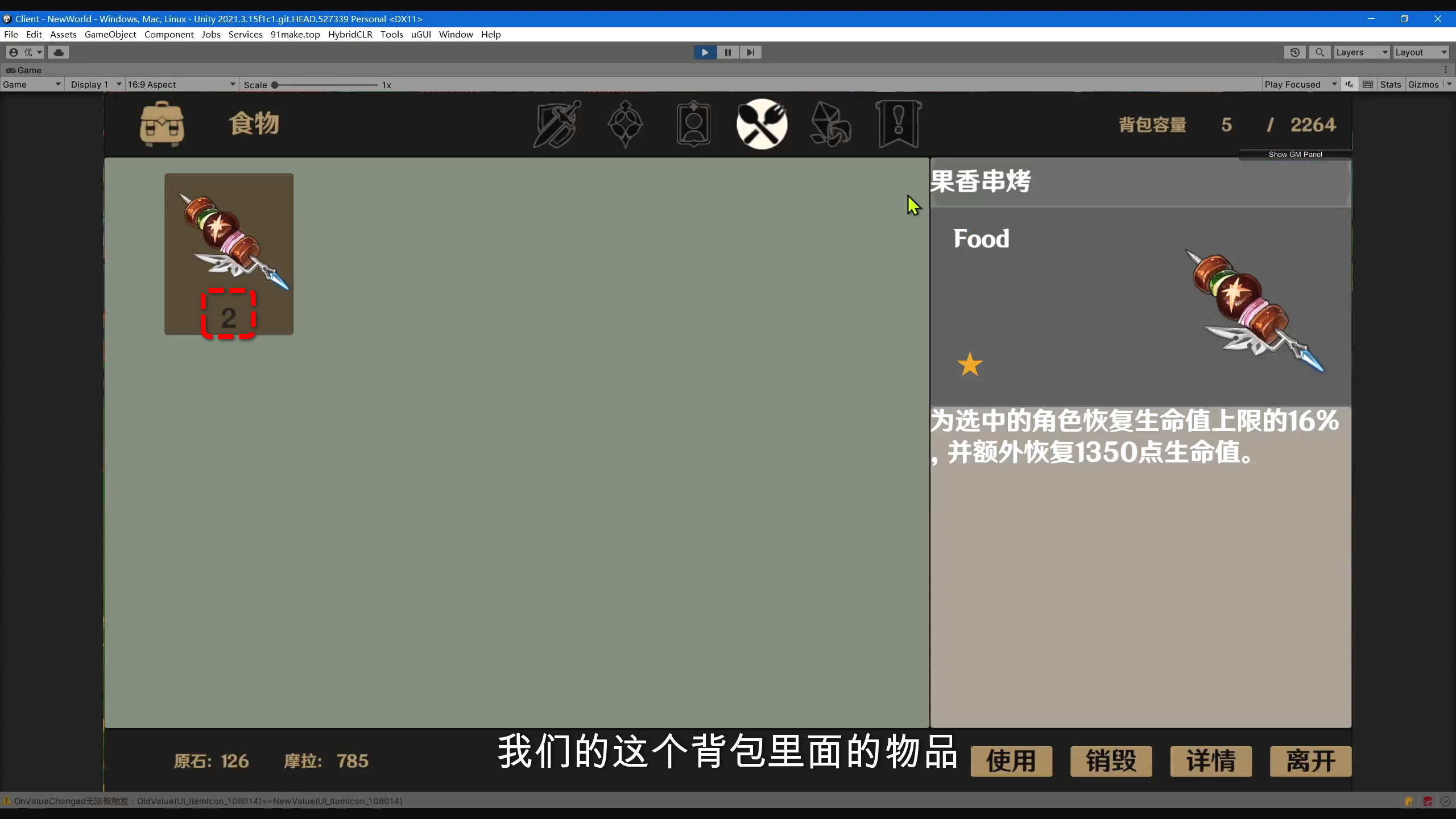The height and width of the screenshot is (819, 1456).
Task: Select the character card category icon
Action: click(x=693, y=125)
